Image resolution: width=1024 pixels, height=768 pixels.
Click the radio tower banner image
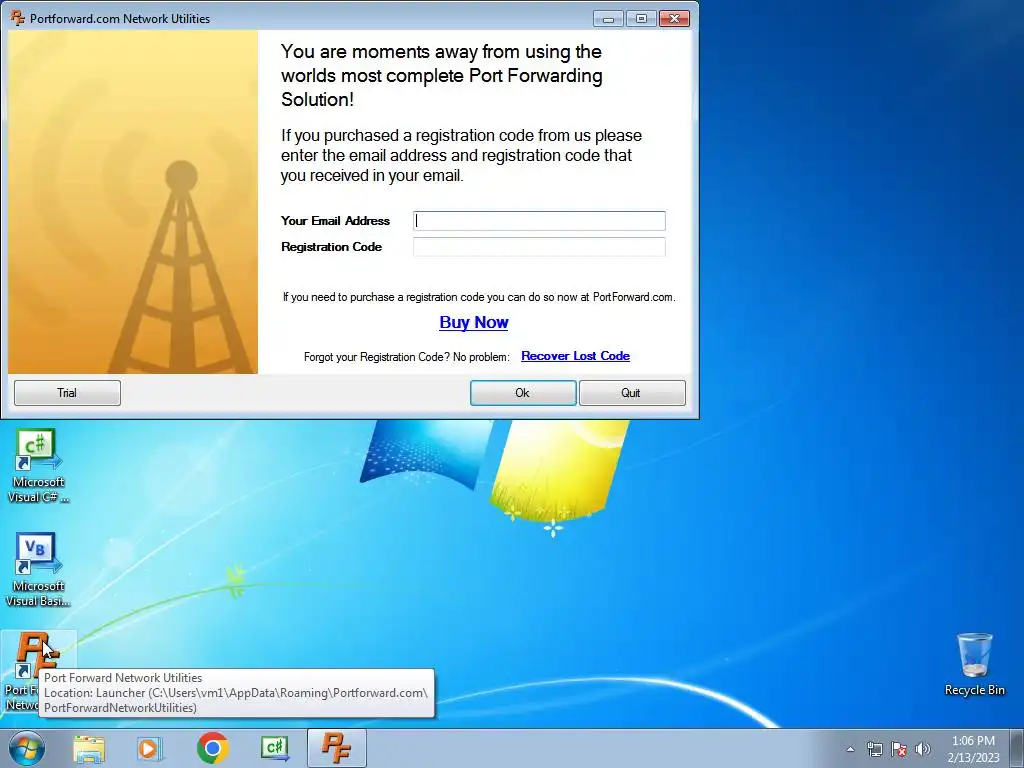133,202
